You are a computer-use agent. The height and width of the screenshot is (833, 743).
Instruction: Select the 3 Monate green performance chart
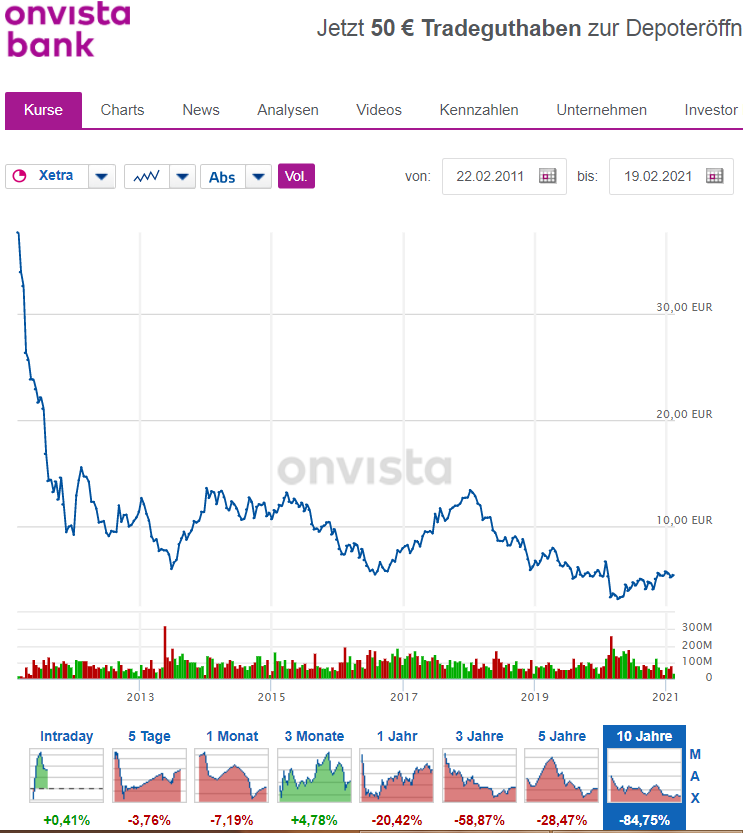coord(314,775)
